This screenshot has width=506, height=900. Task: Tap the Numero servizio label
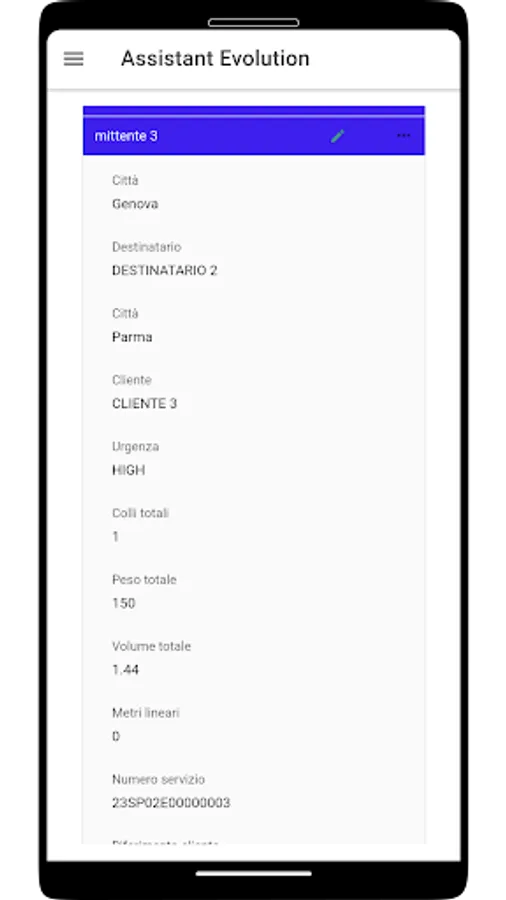click(x=158, y=779)
